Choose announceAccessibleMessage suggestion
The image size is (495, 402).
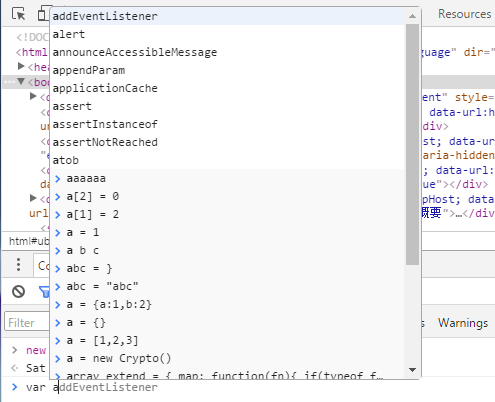pos(227,52)
